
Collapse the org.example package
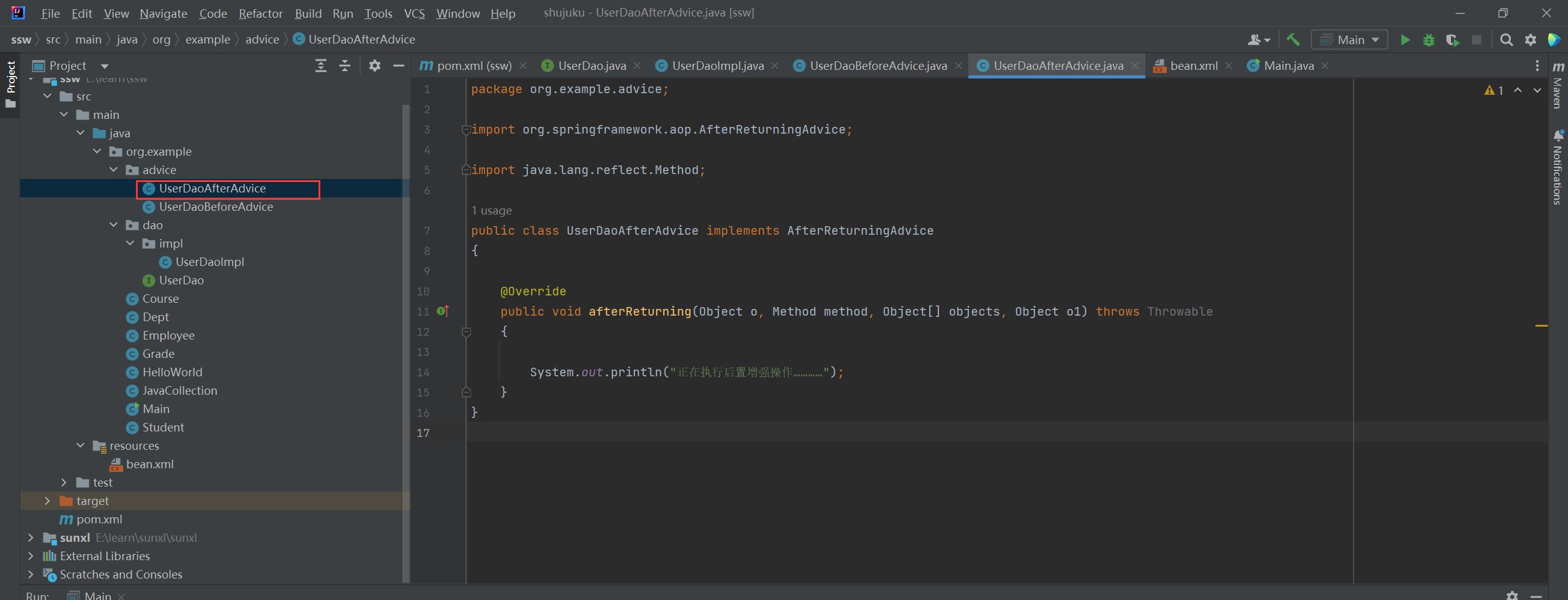click(x=97, y=151)
